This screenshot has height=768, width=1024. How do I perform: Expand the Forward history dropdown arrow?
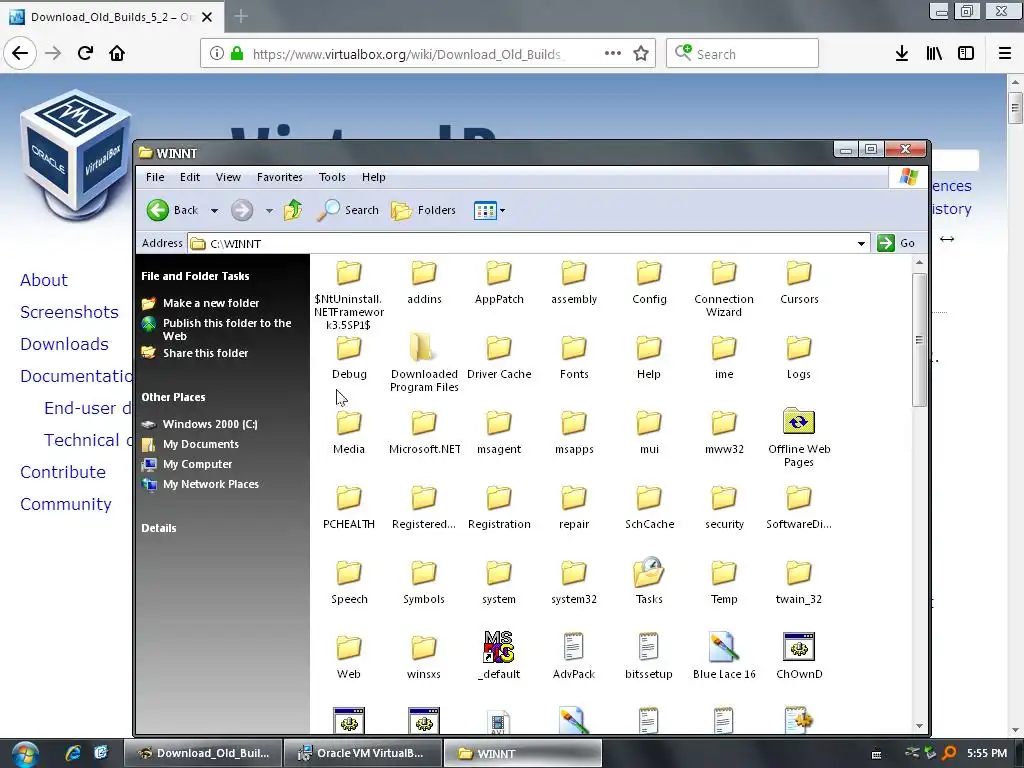click(269, 211)
